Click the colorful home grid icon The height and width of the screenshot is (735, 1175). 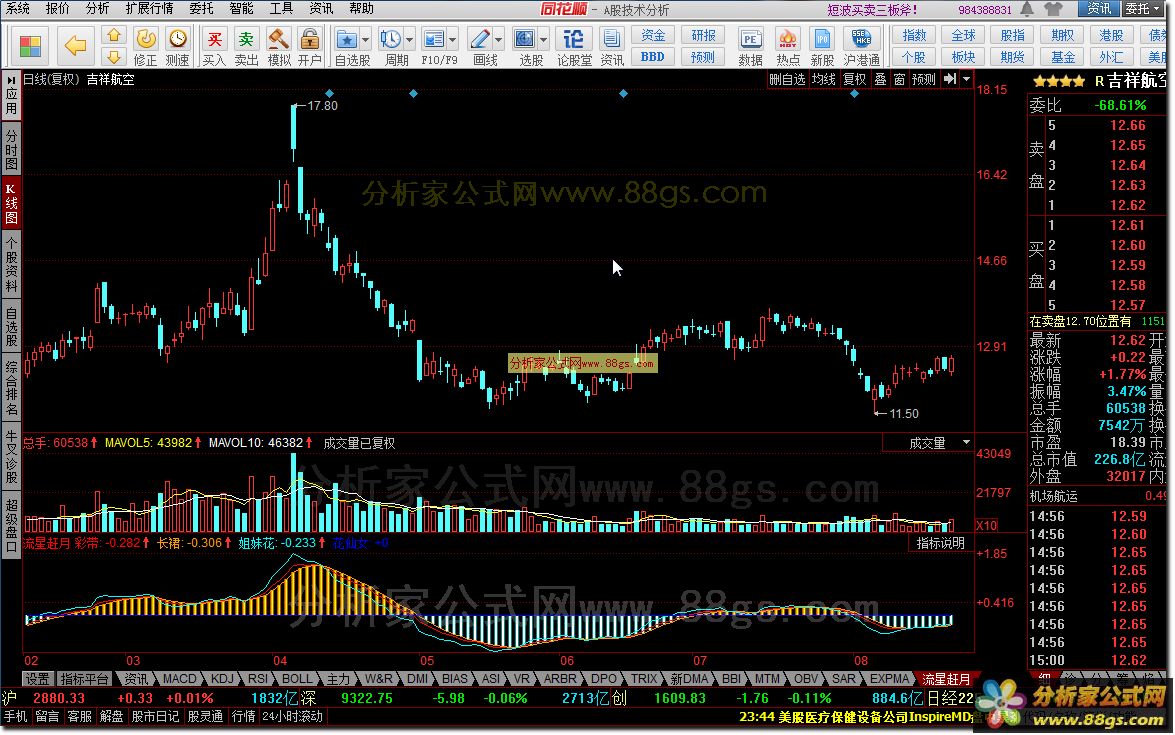point(30,46)
